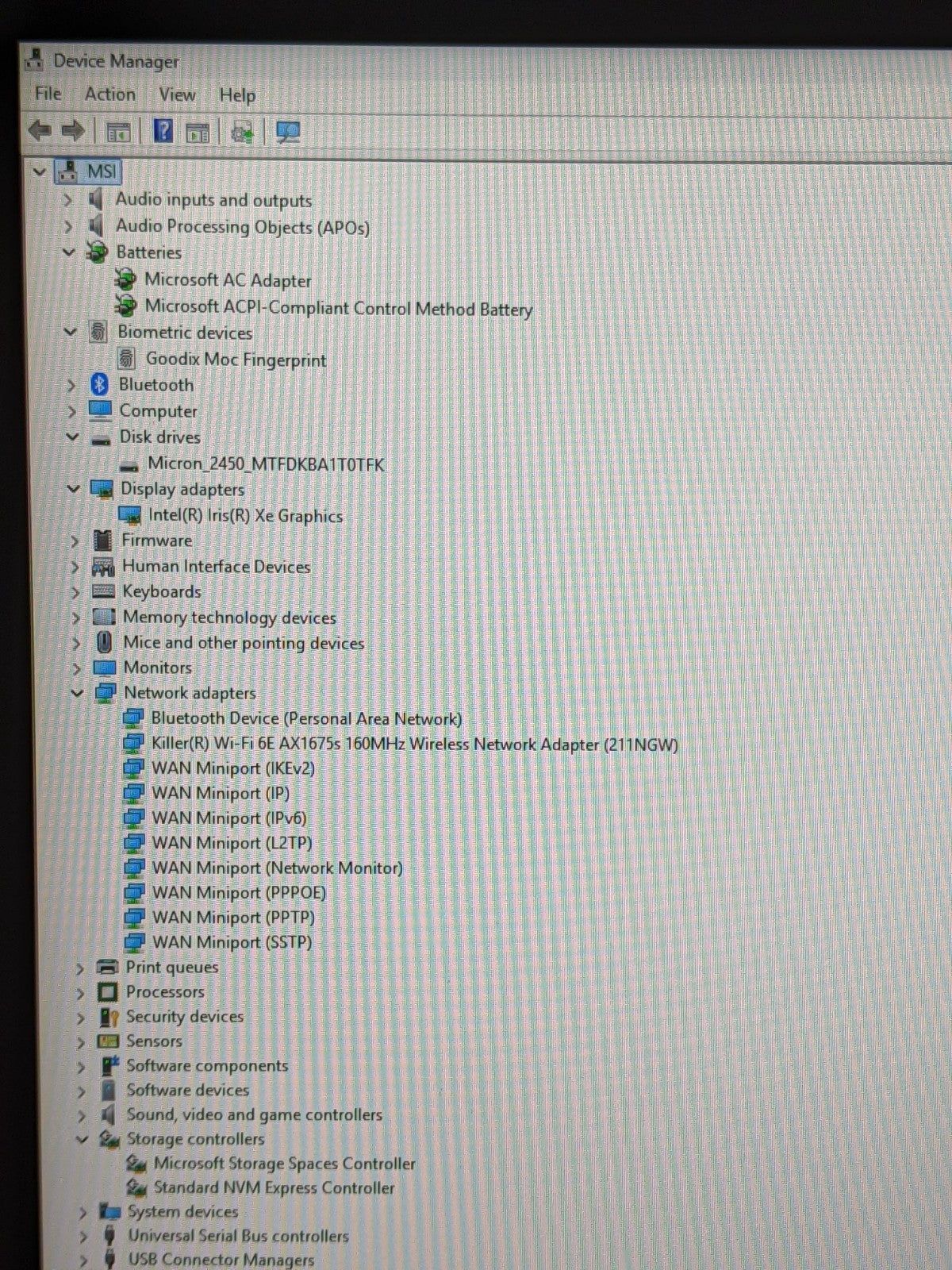Open the Action menu
Image resolution: width=952 pixels, height=1270 pixels.
(109, 94)
